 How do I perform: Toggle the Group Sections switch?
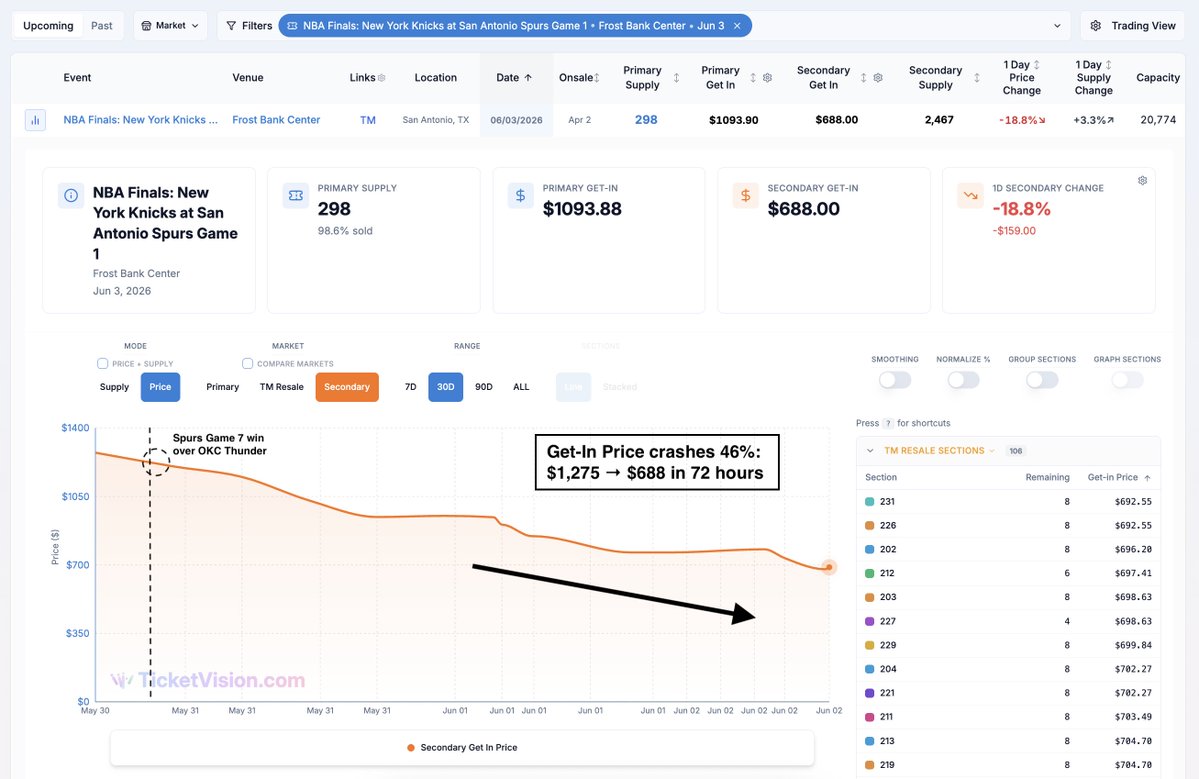pyautogui.click(x=1042, y=380)
